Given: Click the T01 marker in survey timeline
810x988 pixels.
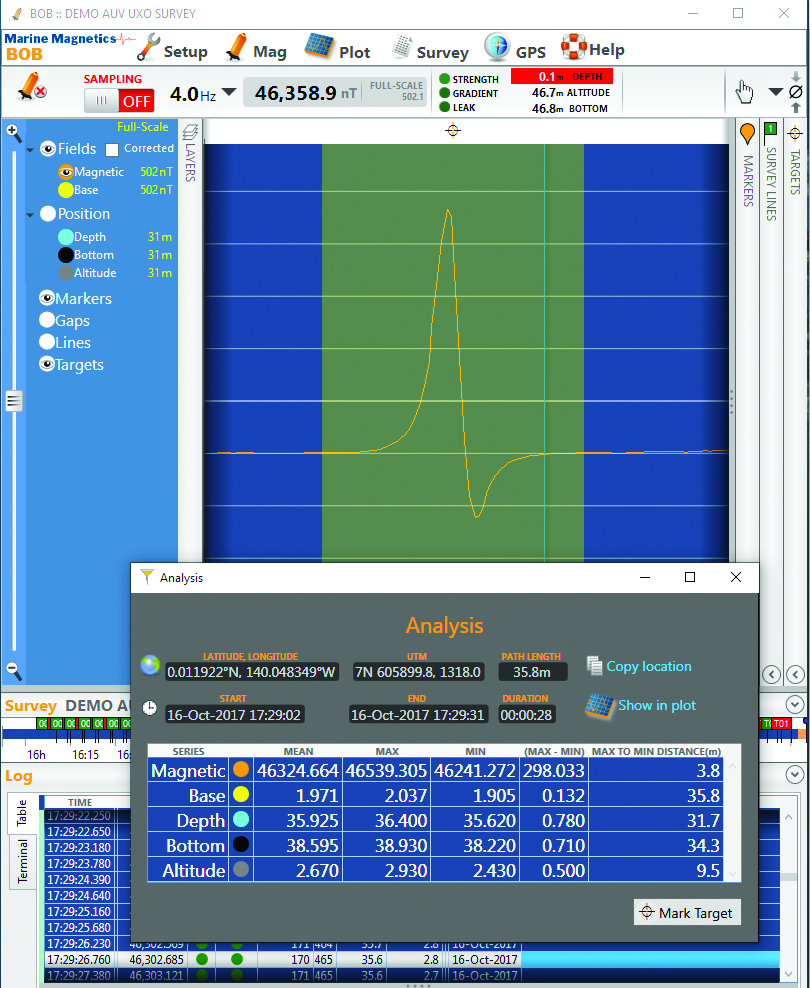Looking at the screenshot, I should [781, 723].
